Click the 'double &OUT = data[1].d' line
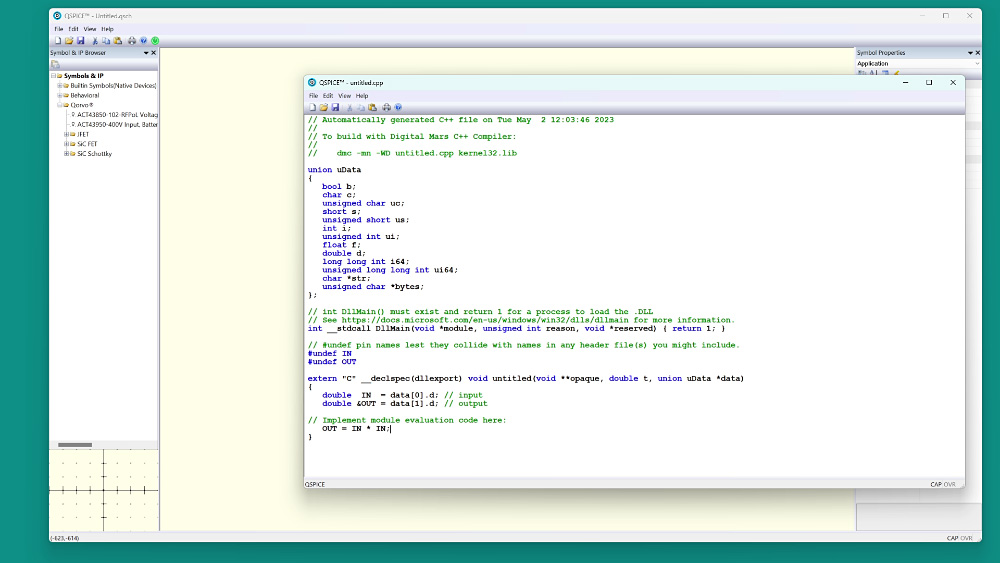 [404, 404]
